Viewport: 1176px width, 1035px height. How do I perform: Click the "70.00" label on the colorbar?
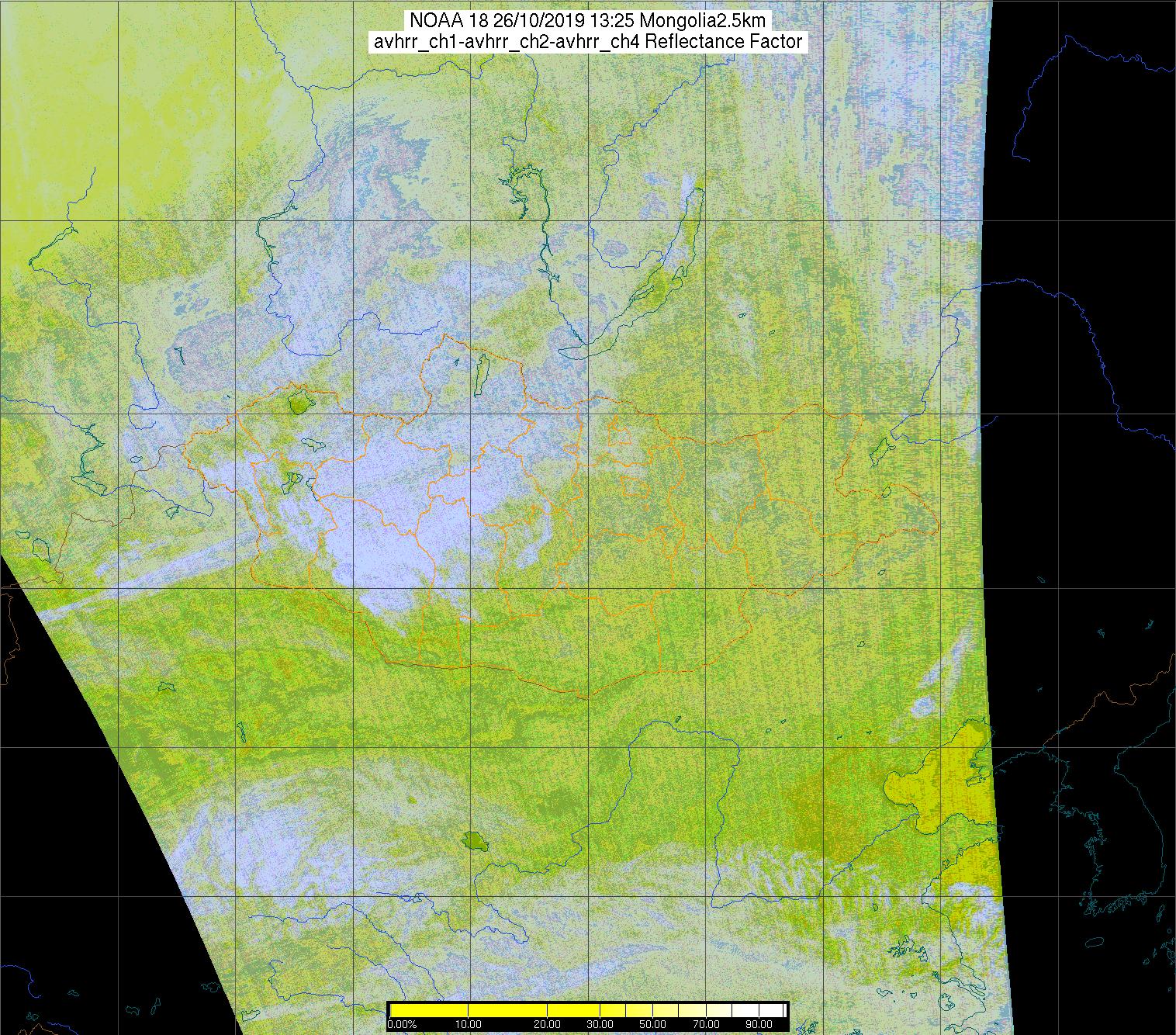706,1024
